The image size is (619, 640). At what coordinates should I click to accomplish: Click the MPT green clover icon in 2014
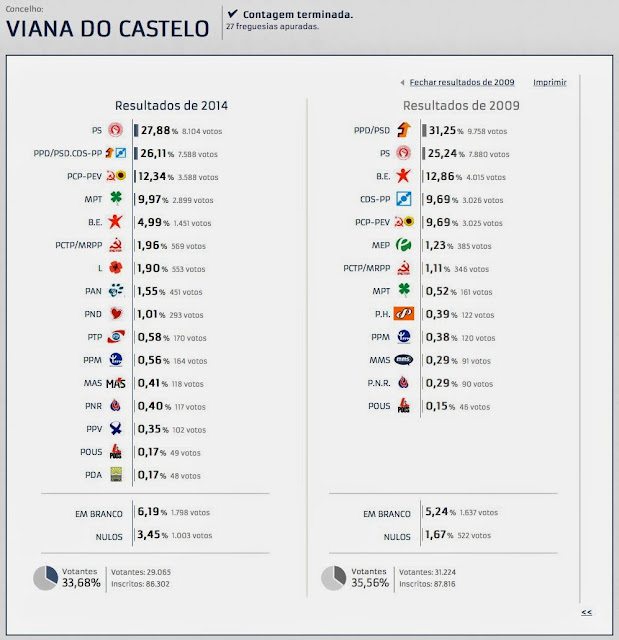pos(115,198)
